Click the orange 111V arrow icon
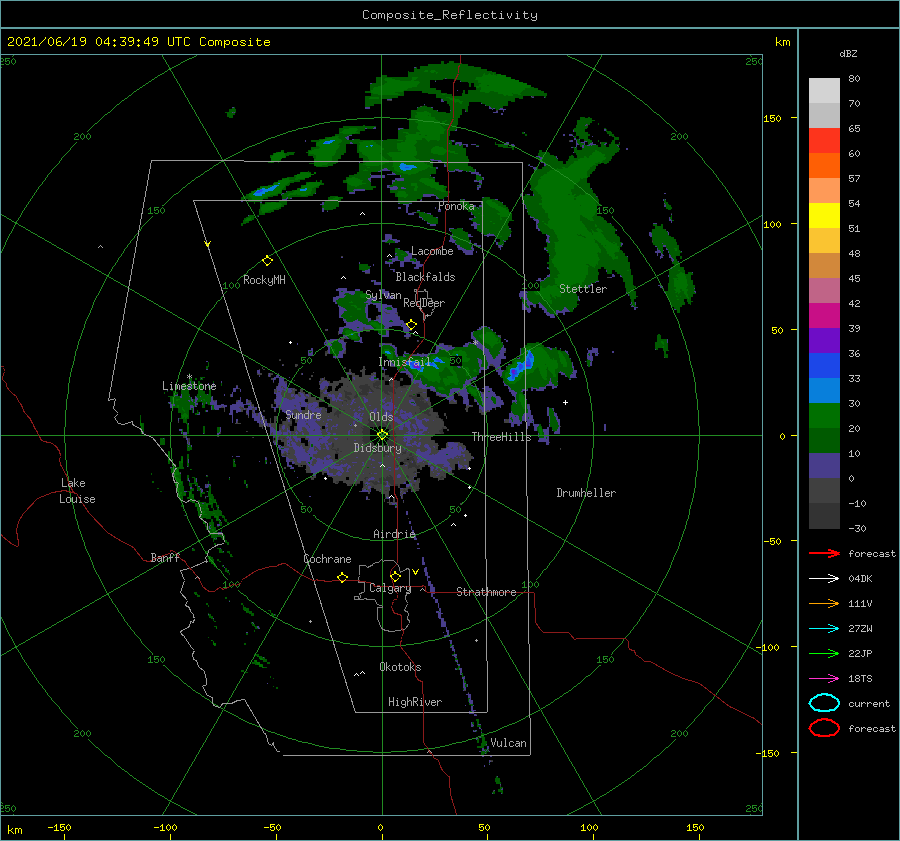Screen dimensions: 900x841 pyautogui.click(x=824, y=603)
